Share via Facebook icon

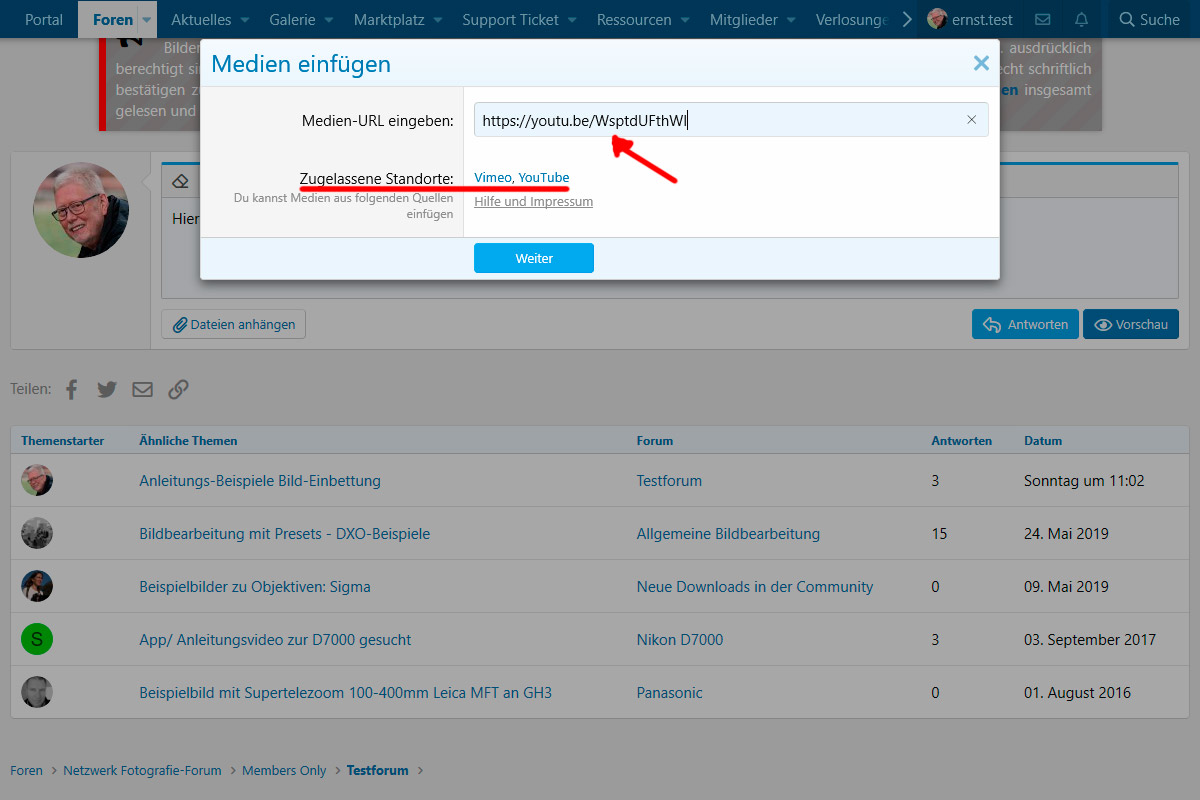71,390
